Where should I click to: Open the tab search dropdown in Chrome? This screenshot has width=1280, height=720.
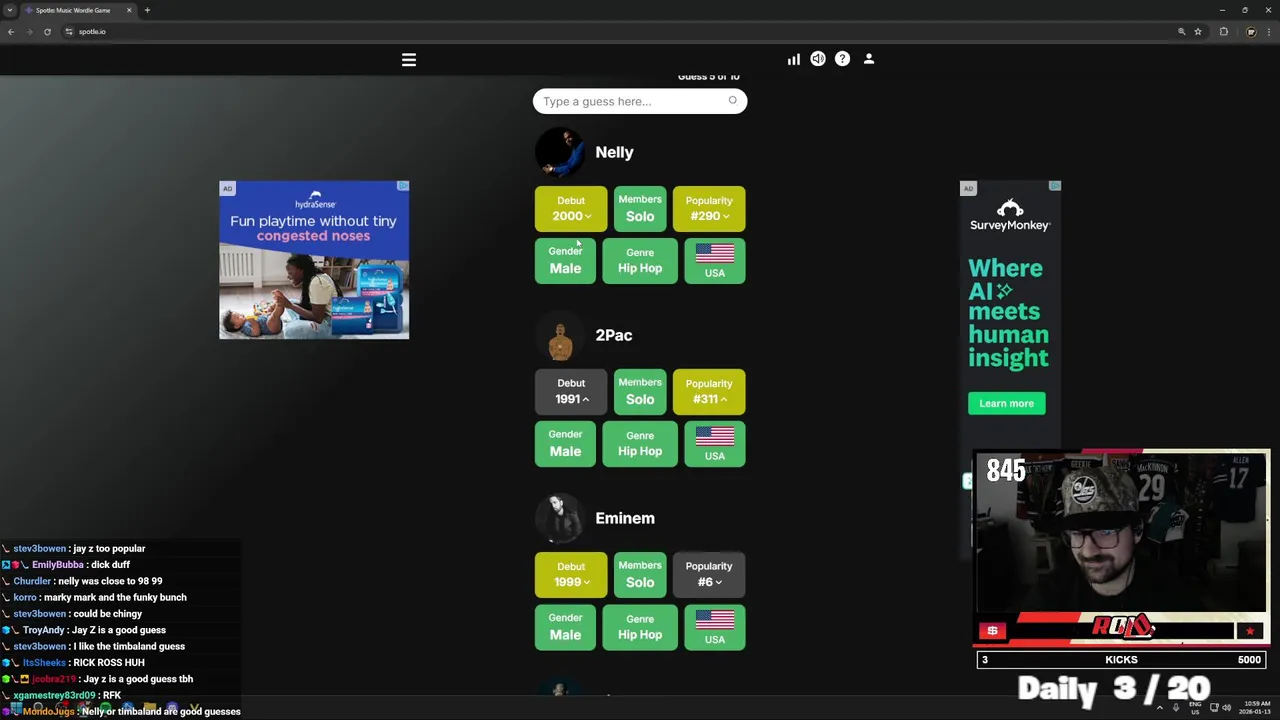pos(10,10)
